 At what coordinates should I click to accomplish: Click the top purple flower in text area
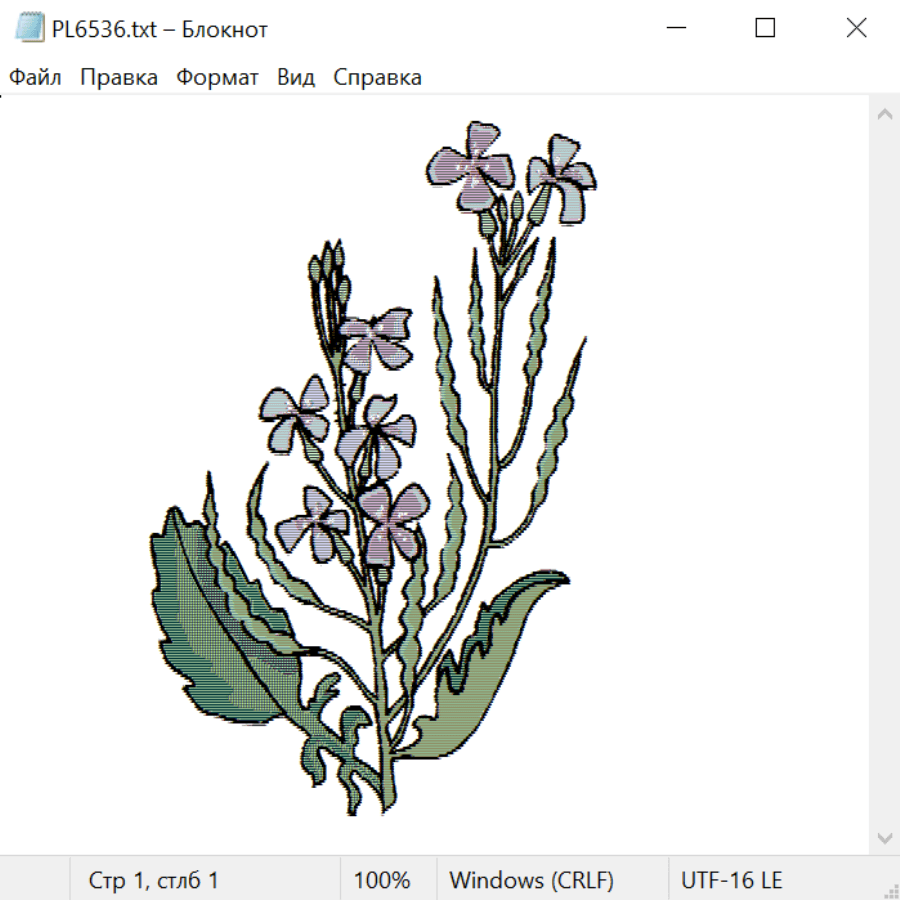[471, 166]
